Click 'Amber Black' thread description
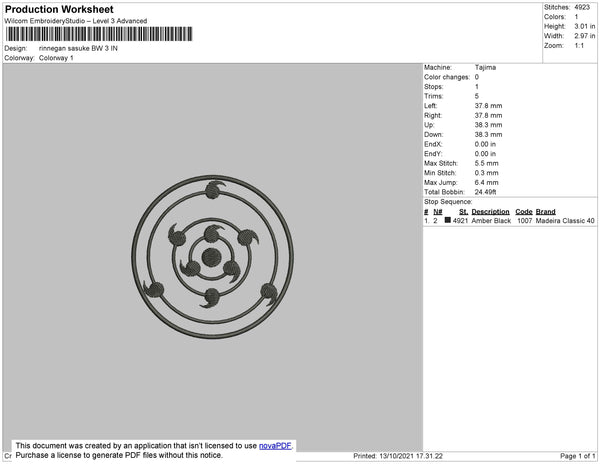The image size is (600, 464). coord(491,221)
